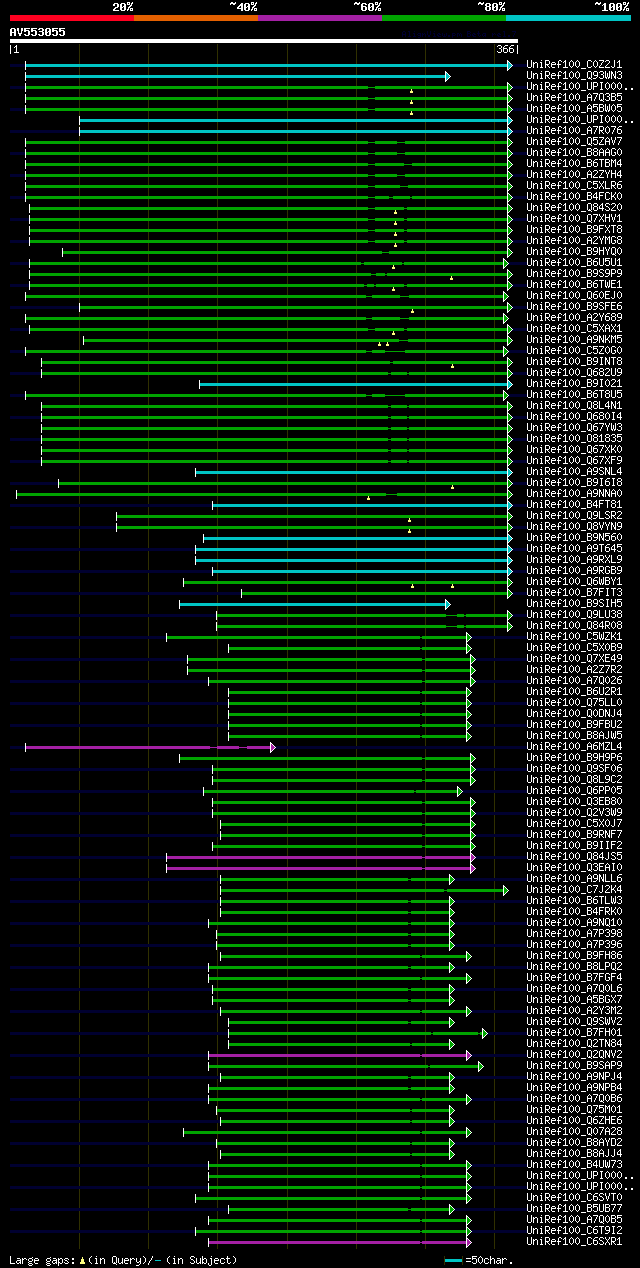Click the white query sequence bar

pyautogui.click(x=263, y=41)
